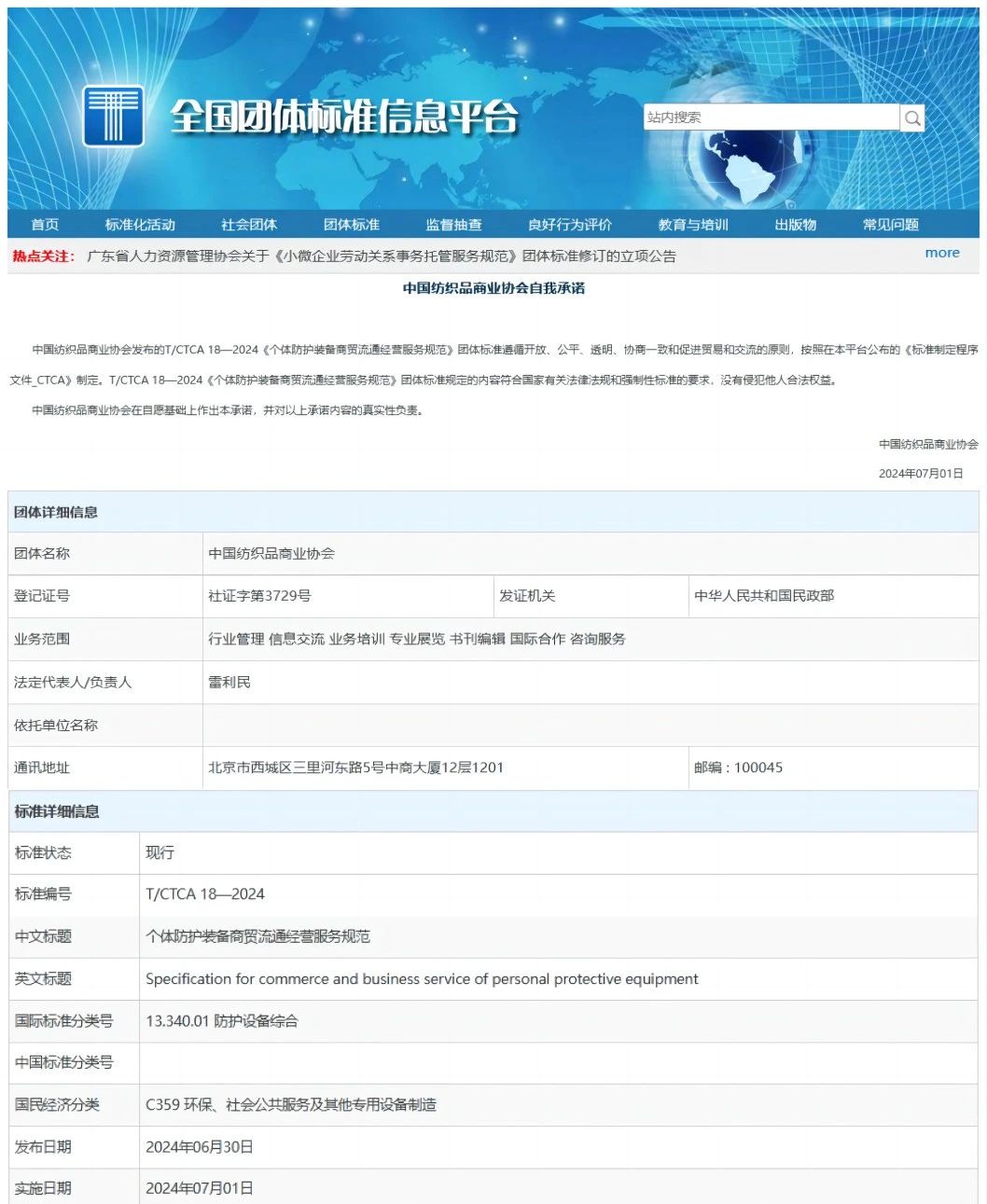
Task: Open the 标准化活动 menu item
Action: pyautogui.click(x=140, y=225)
